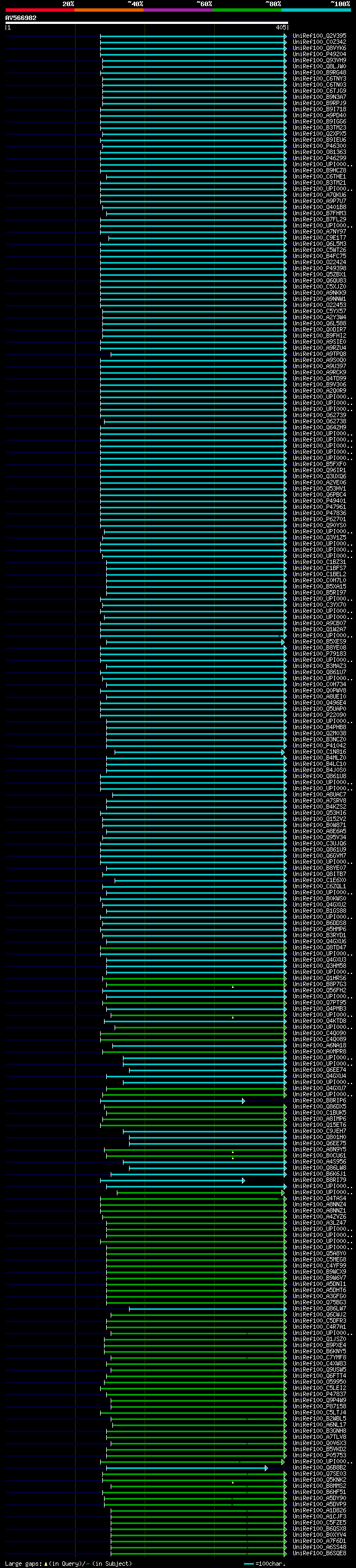Click the red 20% identity legend segment
Viewport: 356px width, 1568px height.
pyautogui.click(x=39, y=10)
